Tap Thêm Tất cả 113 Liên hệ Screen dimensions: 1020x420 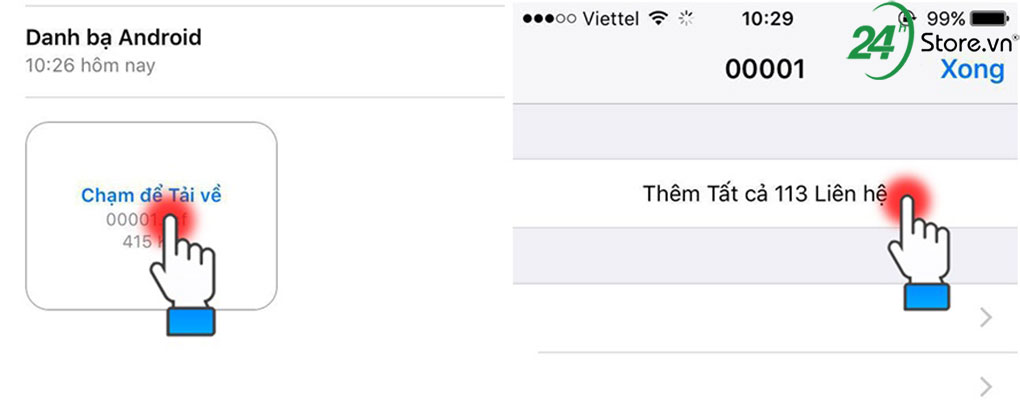click(764, 193)
